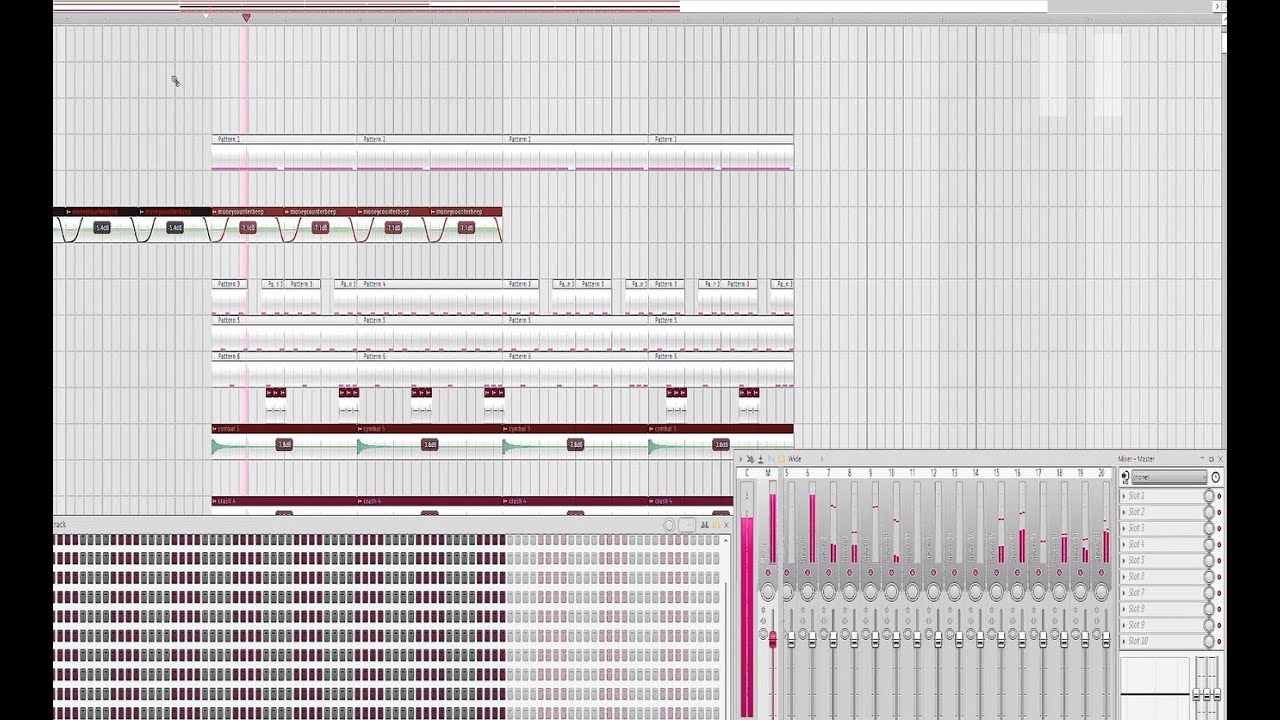
Task: Mute mixer insert 18
Action: point(1059,573)
